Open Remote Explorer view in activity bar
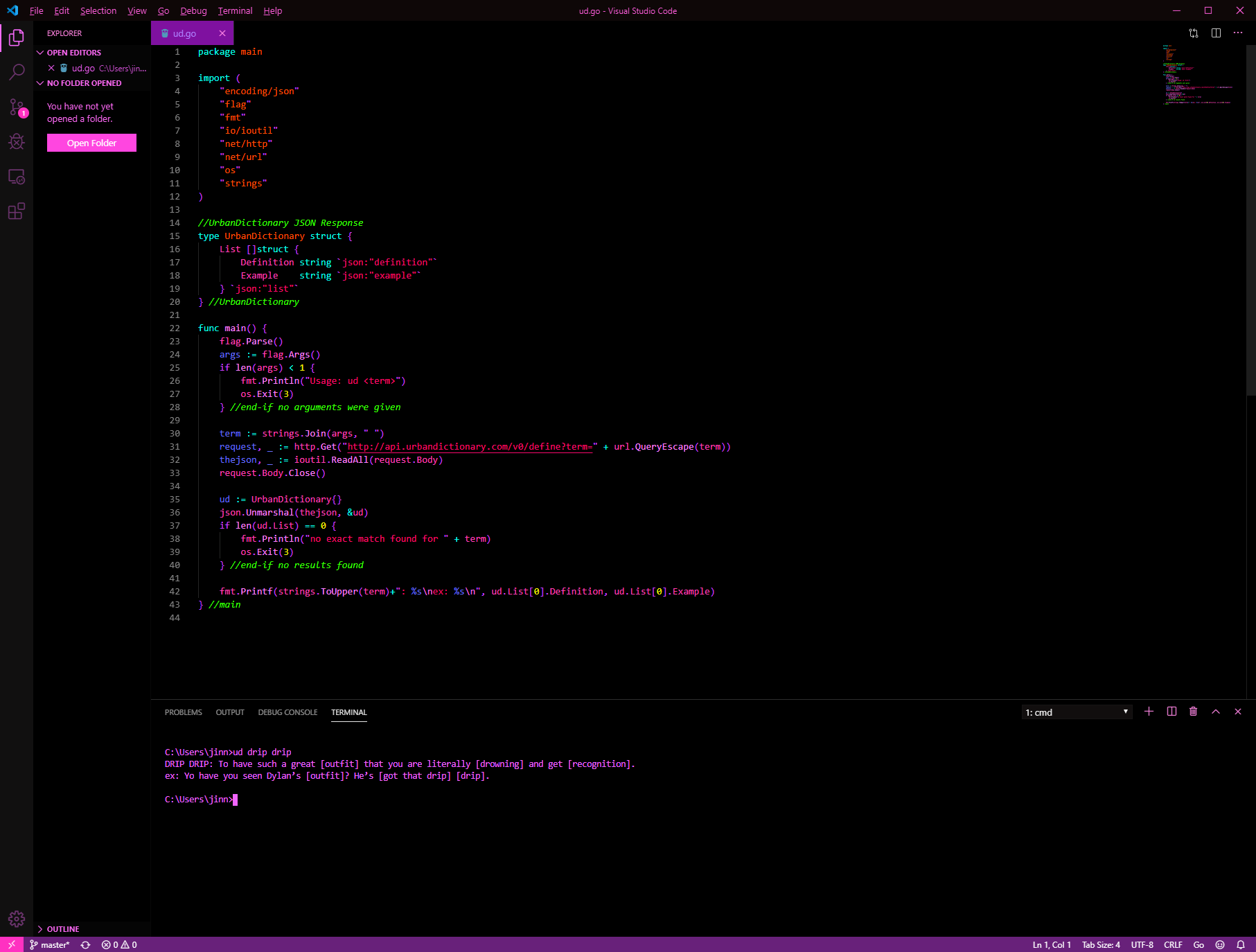The width and height of the screenshot is (1256, 952). pyautogui.click(x=17, y=177)
